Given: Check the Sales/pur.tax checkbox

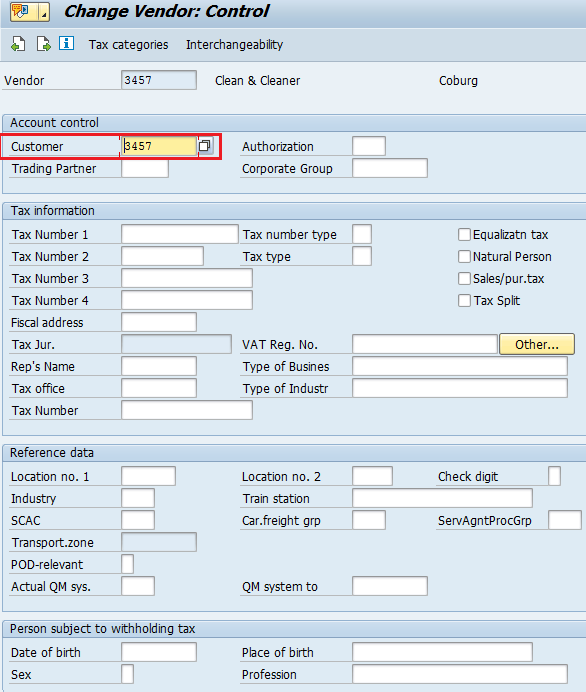Looking at the screenshot, I should tap(464, 278).
